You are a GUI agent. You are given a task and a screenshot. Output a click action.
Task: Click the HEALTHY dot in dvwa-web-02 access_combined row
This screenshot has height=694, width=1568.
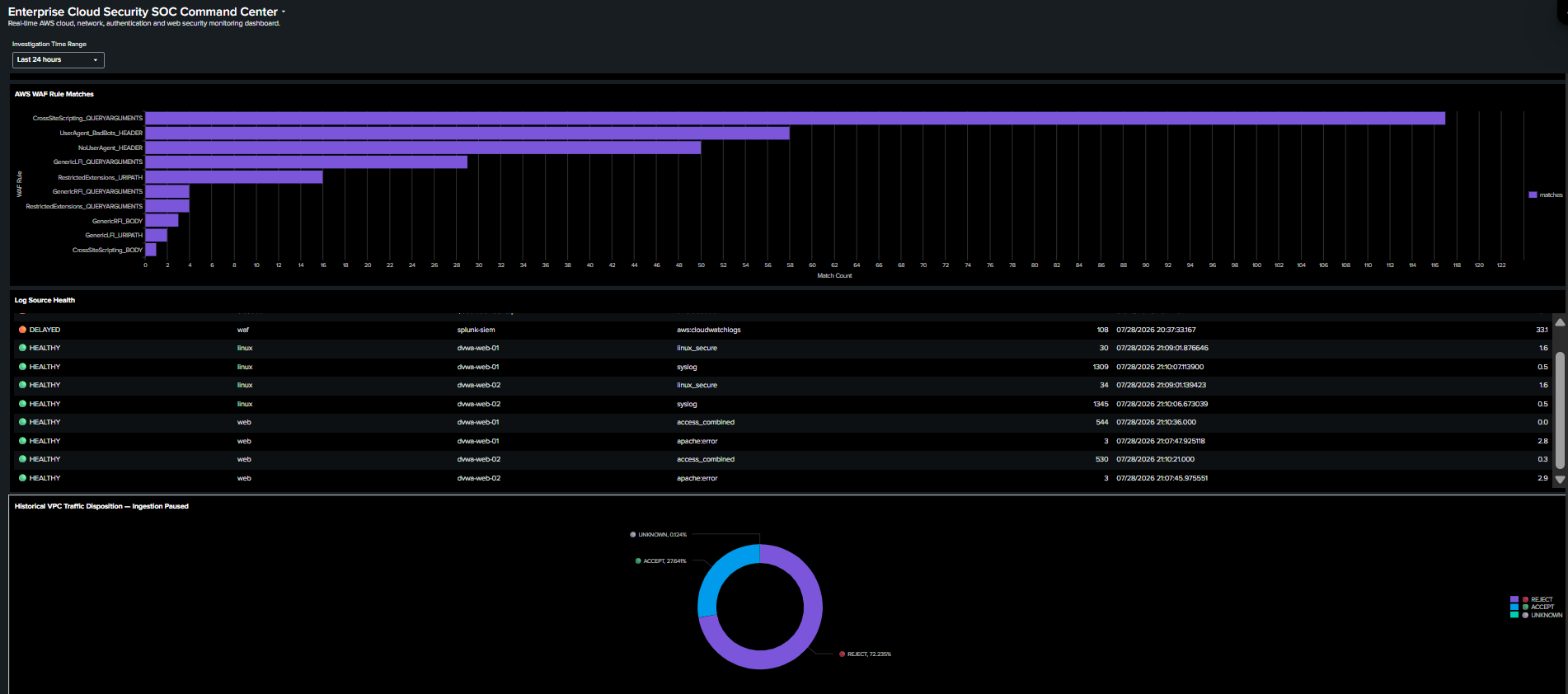(22, 459)
